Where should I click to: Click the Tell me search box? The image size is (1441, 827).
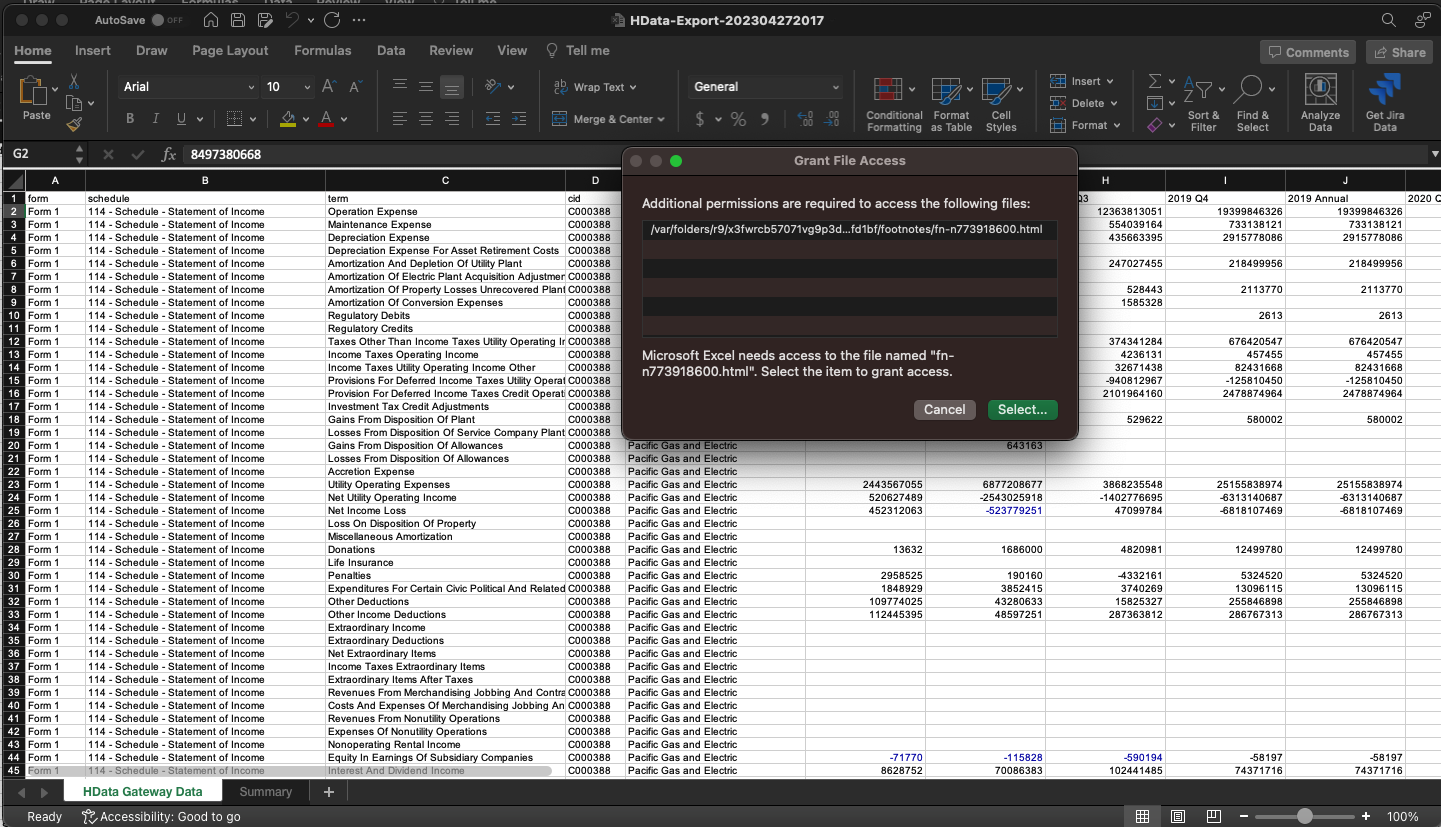(578, 51)
